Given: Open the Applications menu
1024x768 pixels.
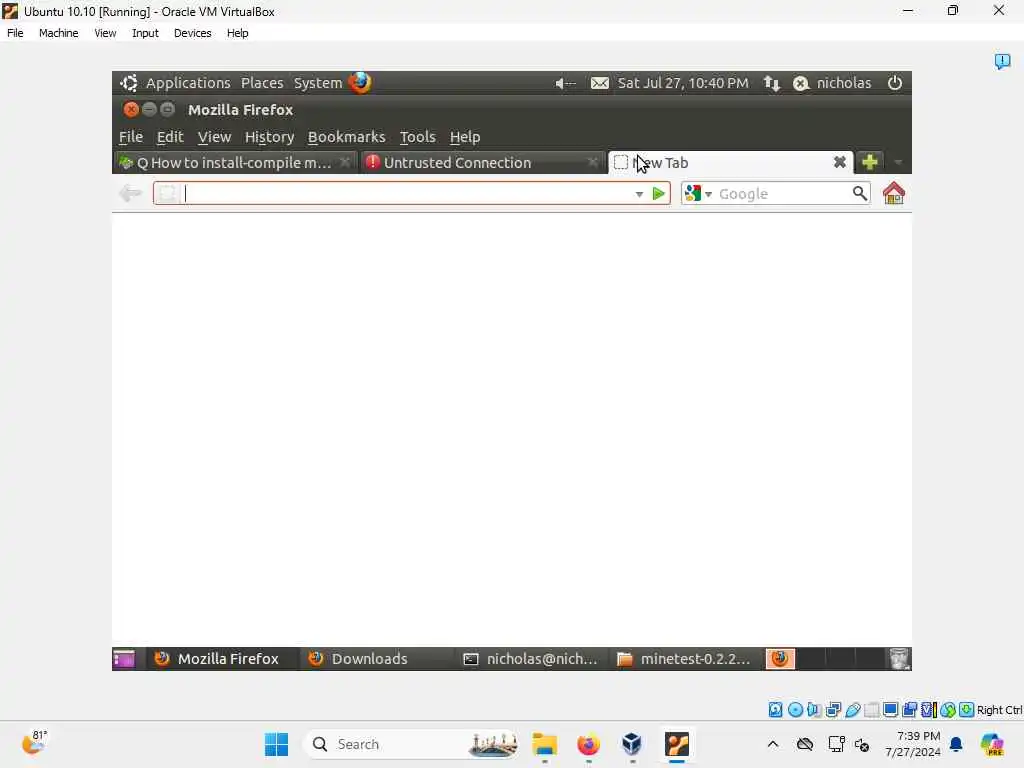Looking at the screenshot, I should [188, 83].
